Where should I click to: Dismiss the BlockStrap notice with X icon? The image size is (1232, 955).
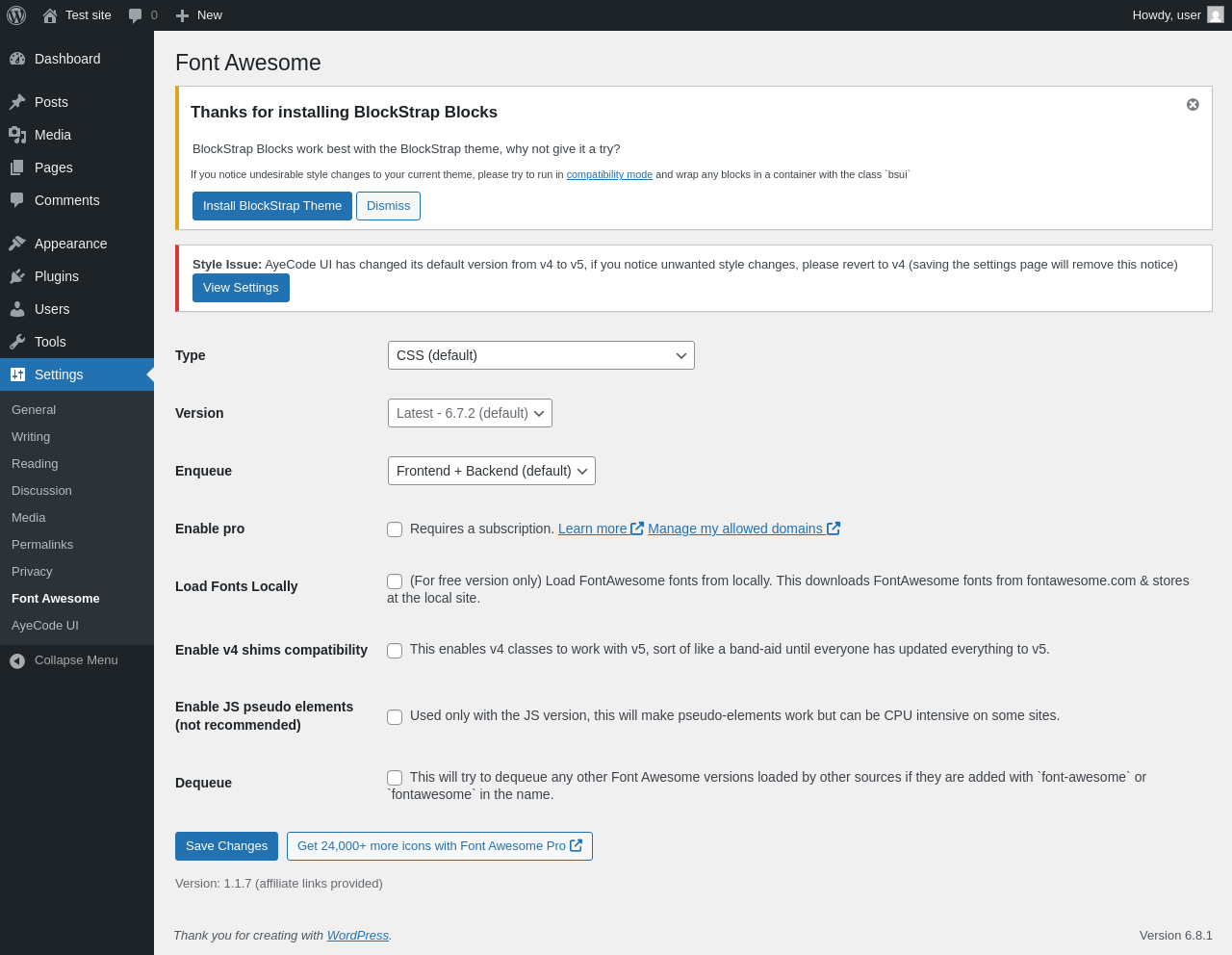point(1193,104)
